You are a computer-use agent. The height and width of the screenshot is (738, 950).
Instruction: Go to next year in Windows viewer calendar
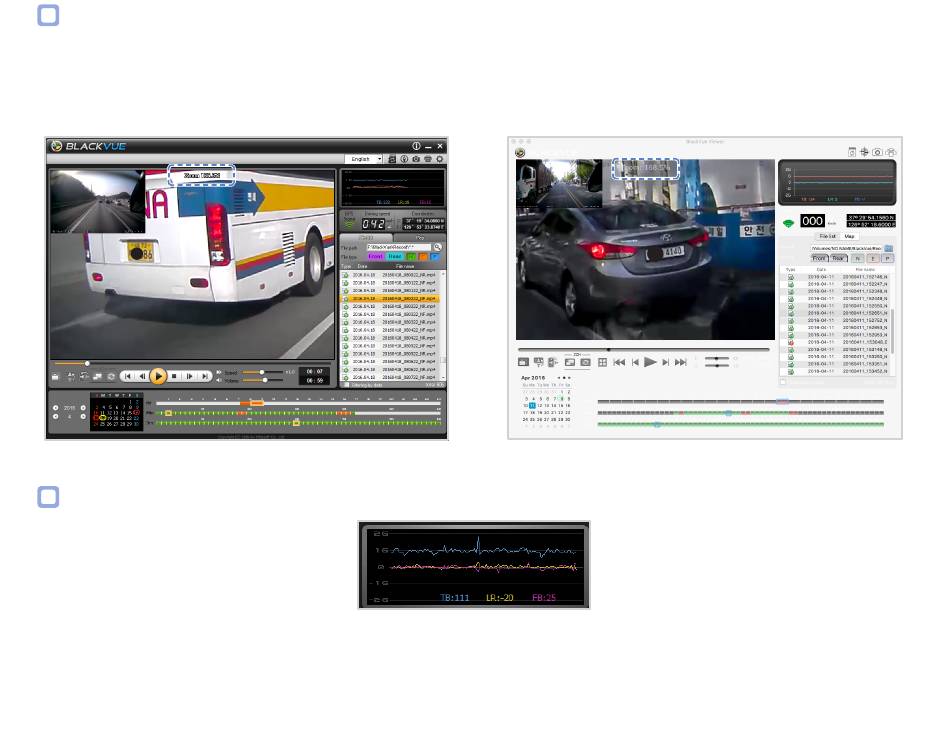click(83, 408)
